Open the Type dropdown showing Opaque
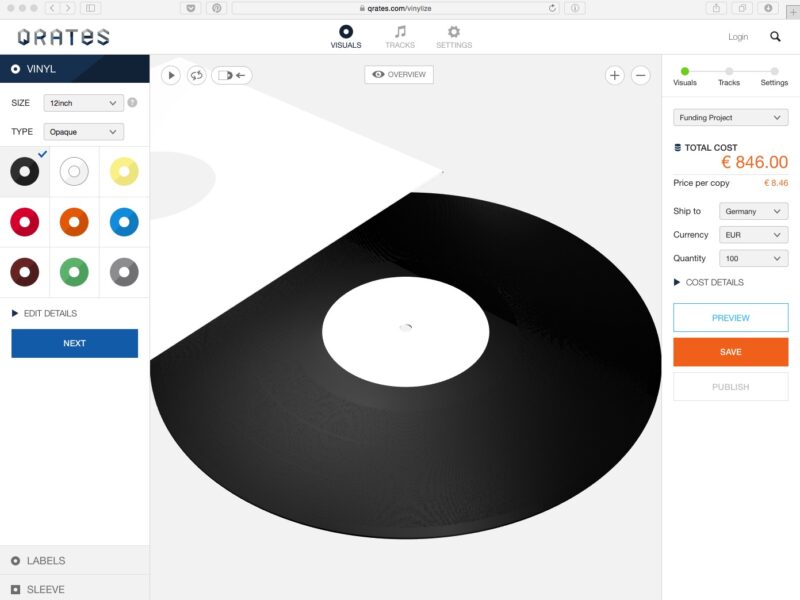Image resolution: width=800 pixels, height=600 pixels. point(83,132)
